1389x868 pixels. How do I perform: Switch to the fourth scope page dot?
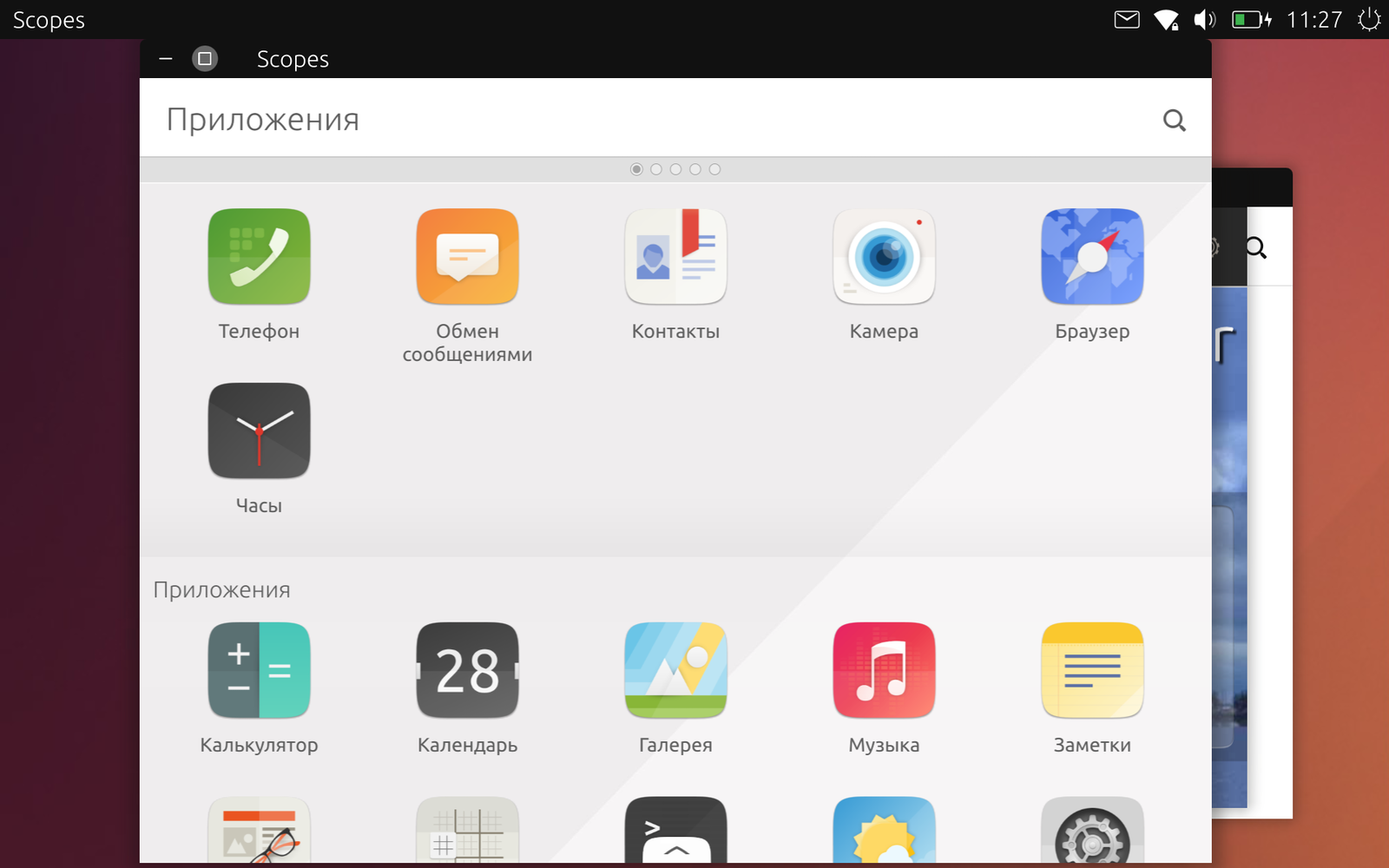point(695,169)
